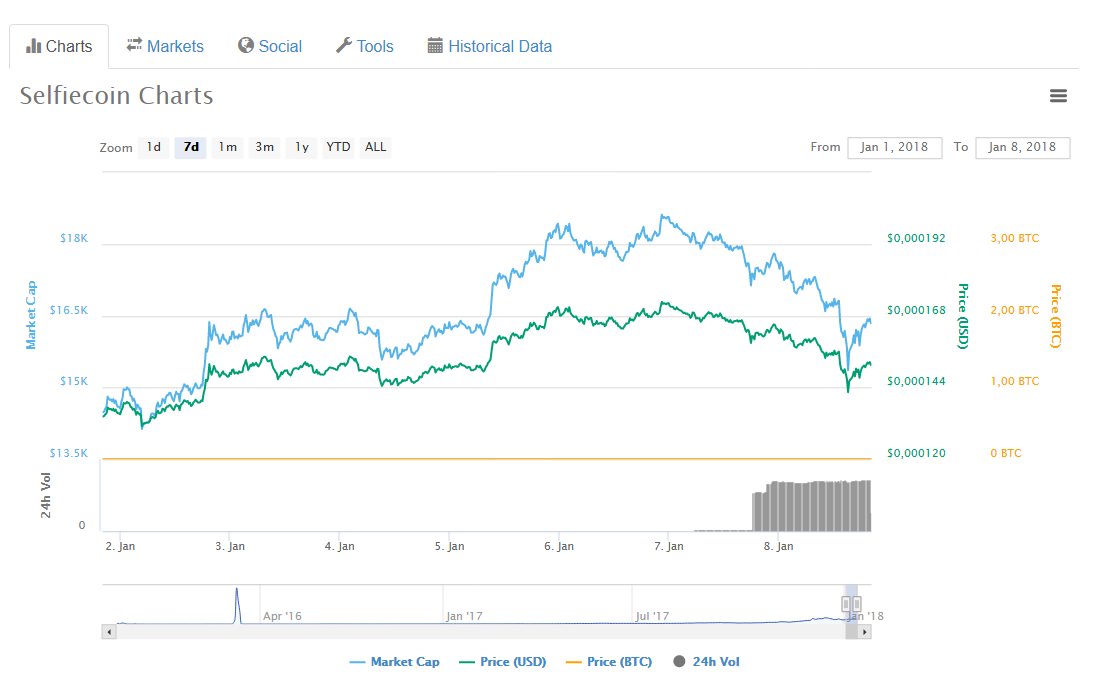
Task: Click the Selfiecoin Charts heading
Action: pos(117,96)
